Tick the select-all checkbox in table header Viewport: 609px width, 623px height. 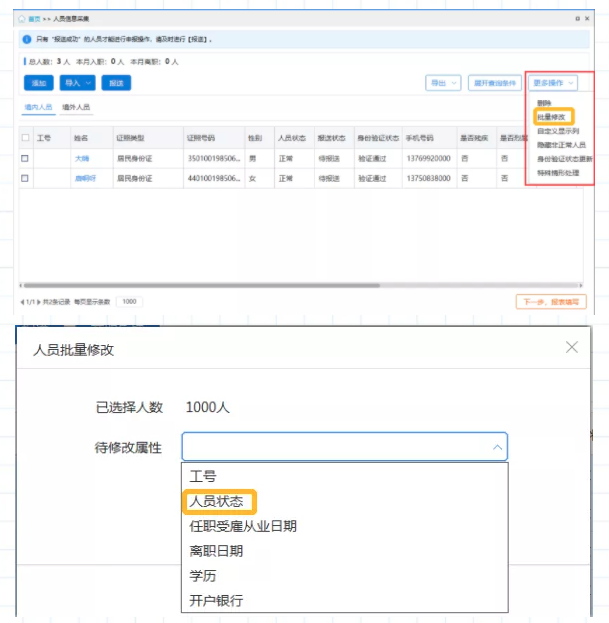click(26, 137)
